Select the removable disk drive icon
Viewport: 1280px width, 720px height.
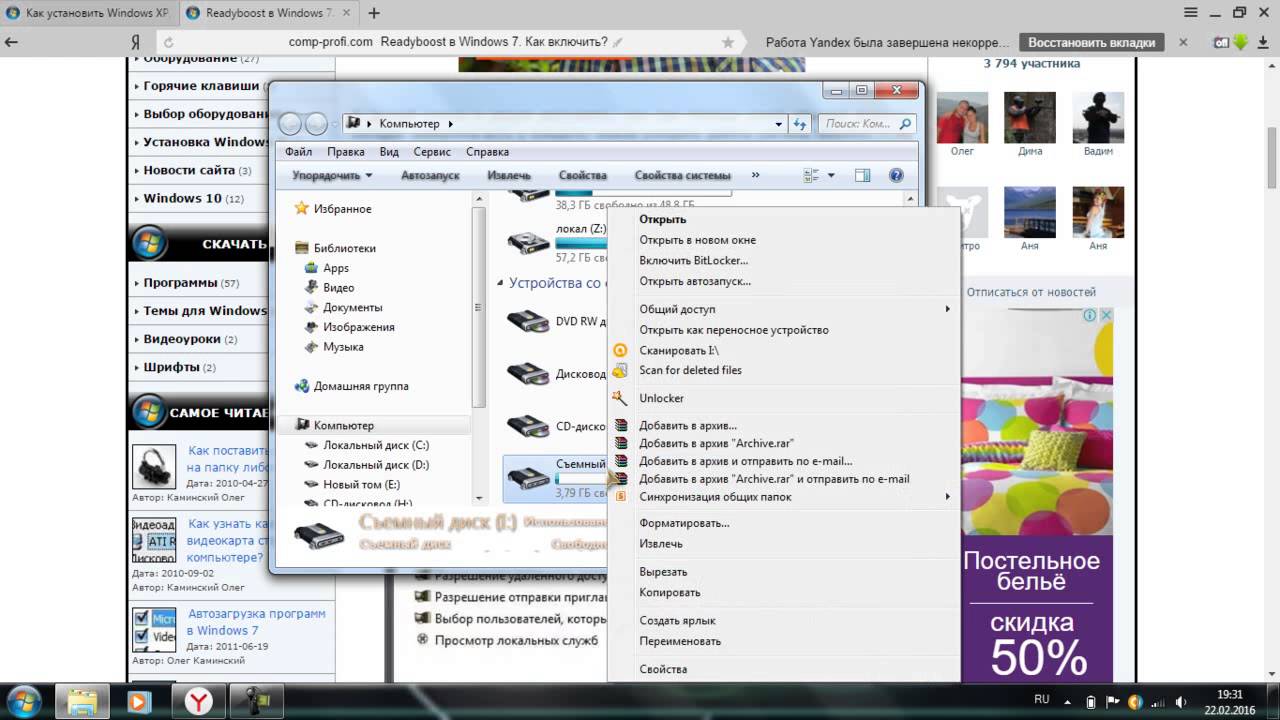(527, 478)
